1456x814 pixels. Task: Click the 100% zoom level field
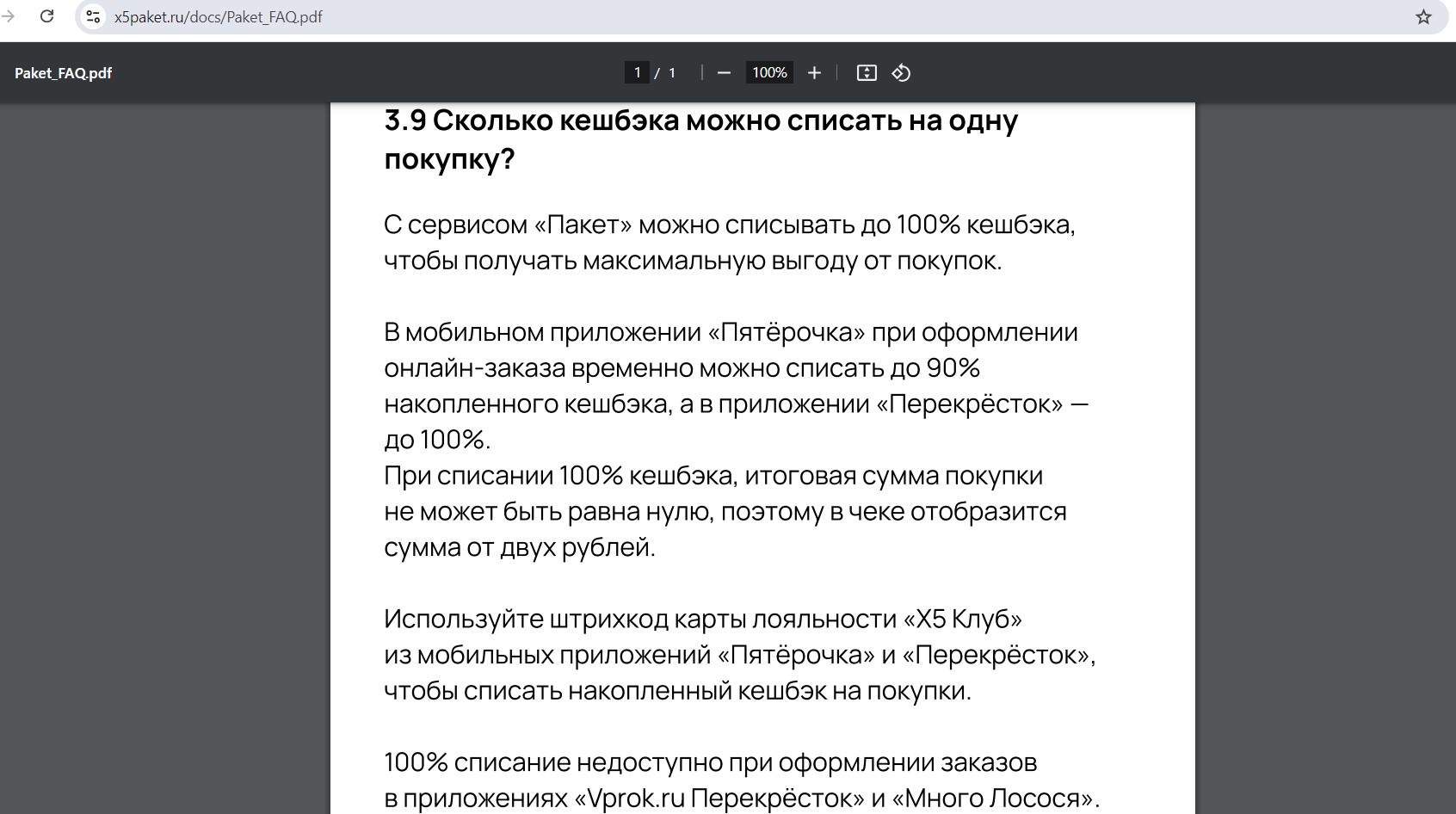click(769, 73)
